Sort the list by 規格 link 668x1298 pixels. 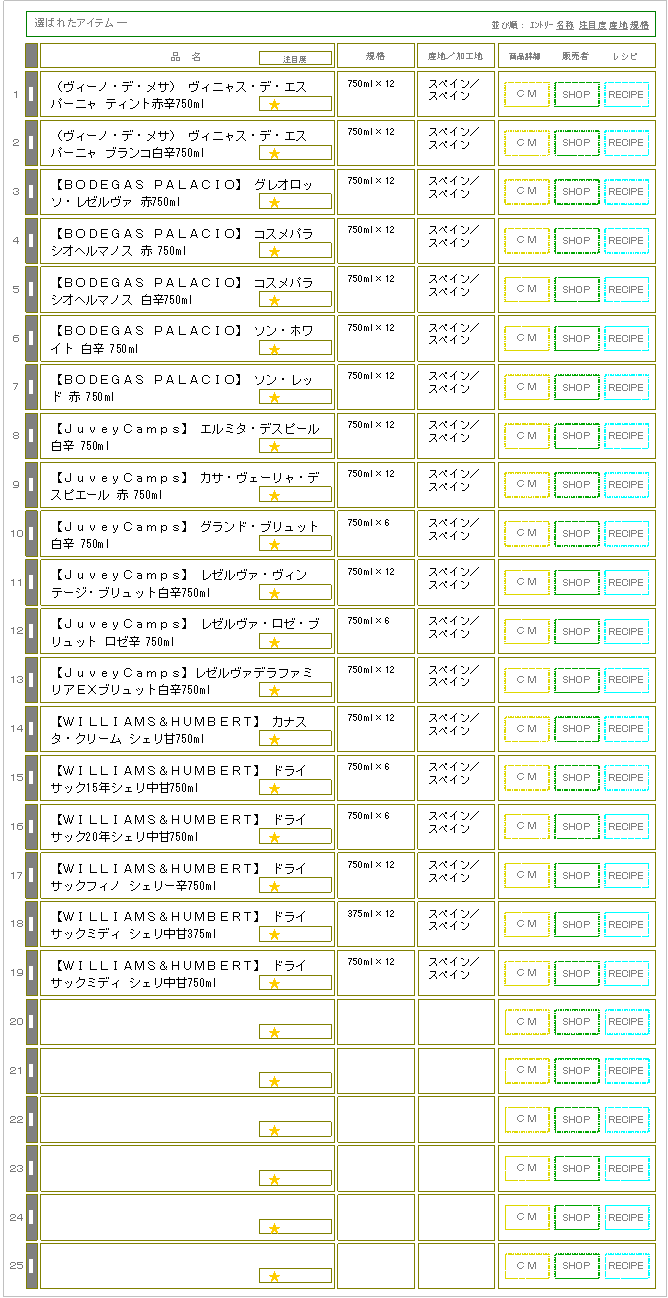point(640,24)
